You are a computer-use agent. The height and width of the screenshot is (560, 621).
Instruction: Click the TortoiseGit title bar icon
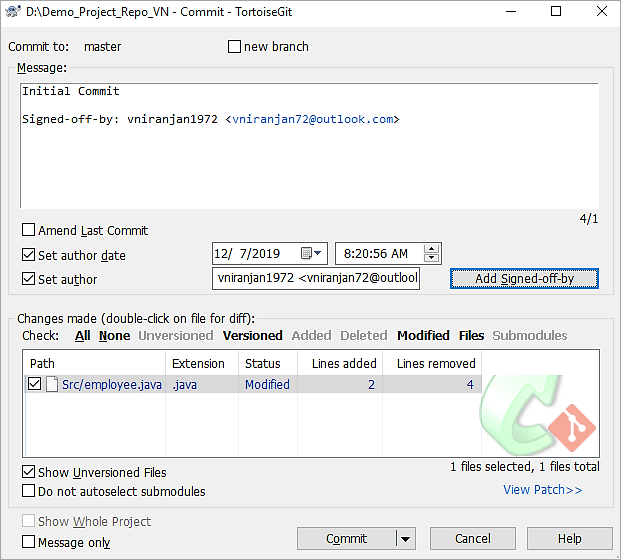[13, 11]
